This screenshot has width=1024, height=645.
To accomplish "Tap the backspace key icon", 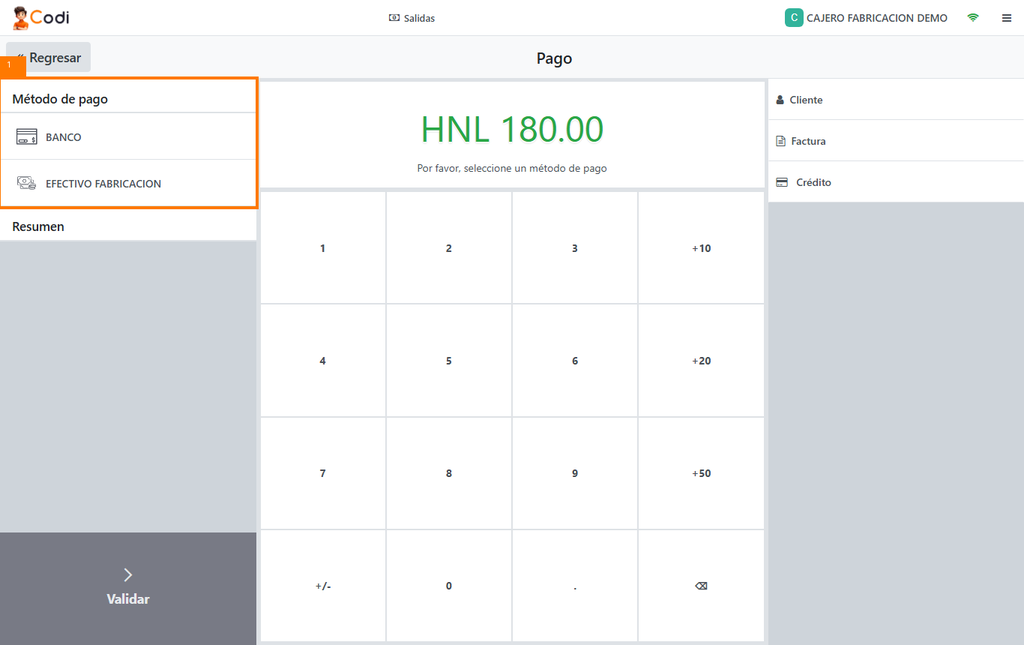I will click(x=701, y=586).
